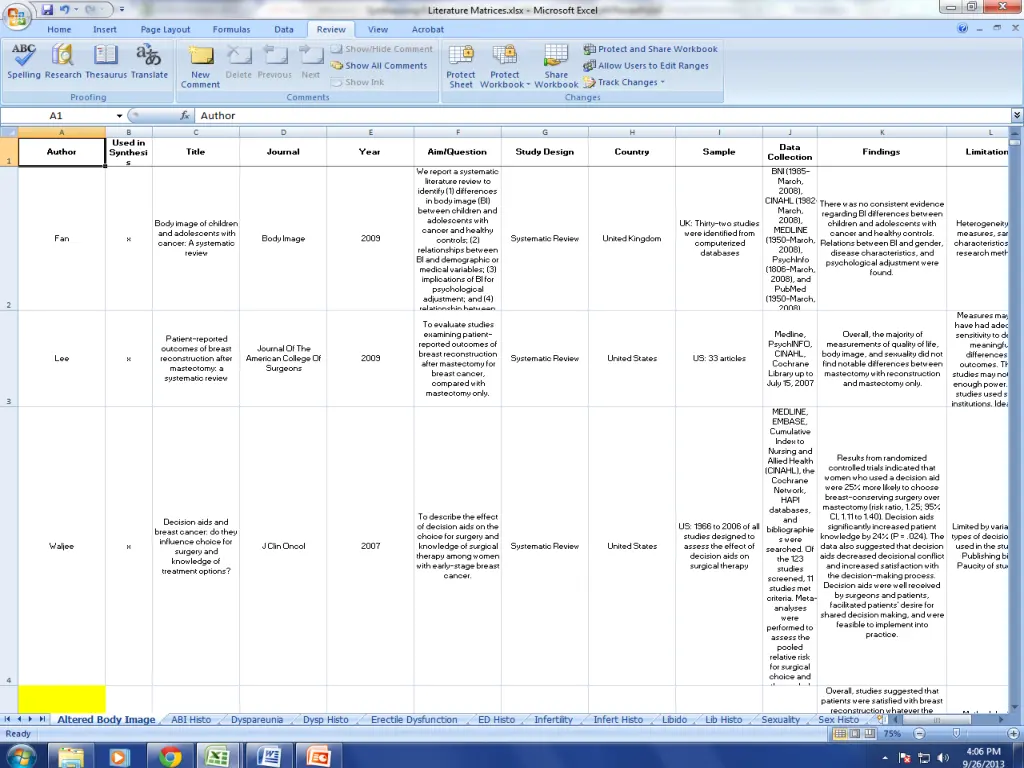Open the Acrobat ribbon tab
The width and height of the screenshot is (1024, 768).
(428, 29)
